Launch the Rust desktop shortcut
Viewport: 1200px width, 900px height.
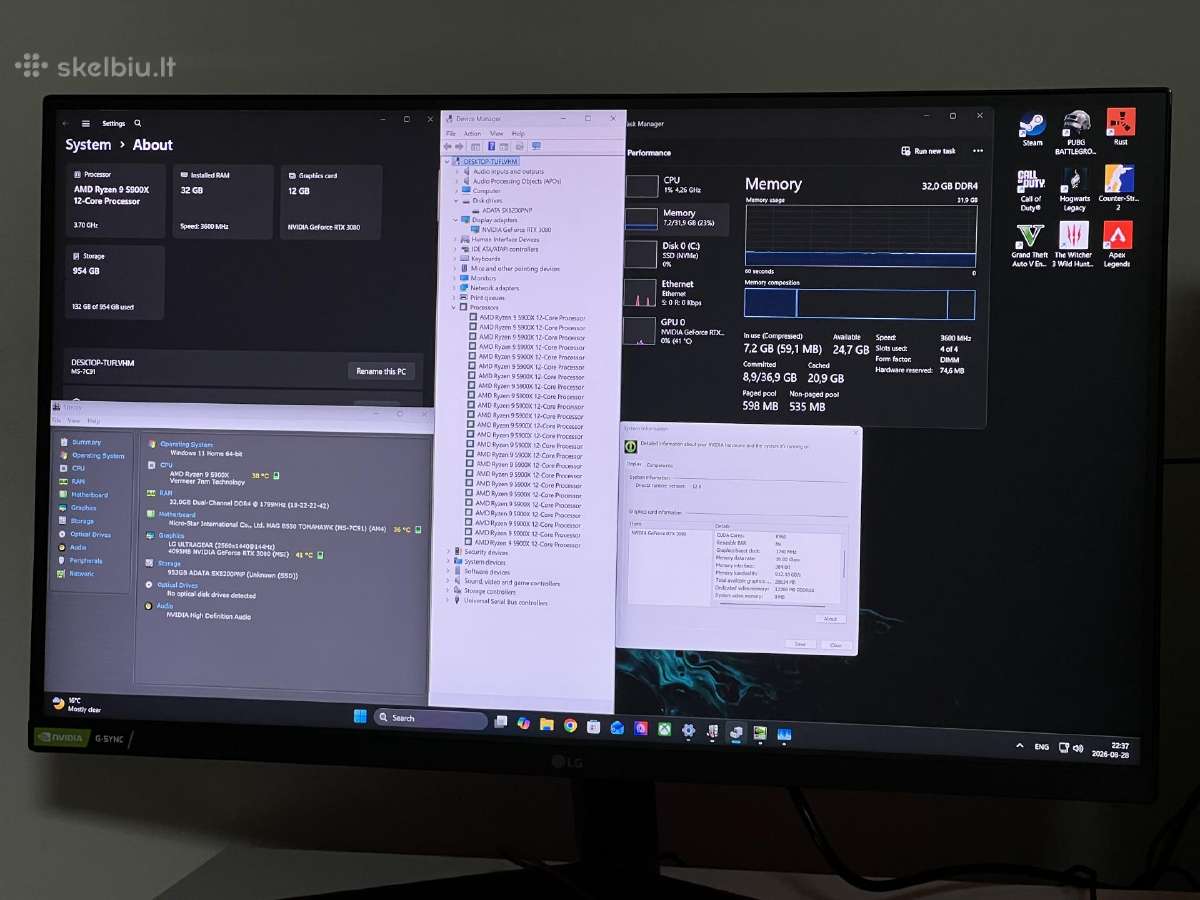pyautogui.click(x=1120, y=128)
